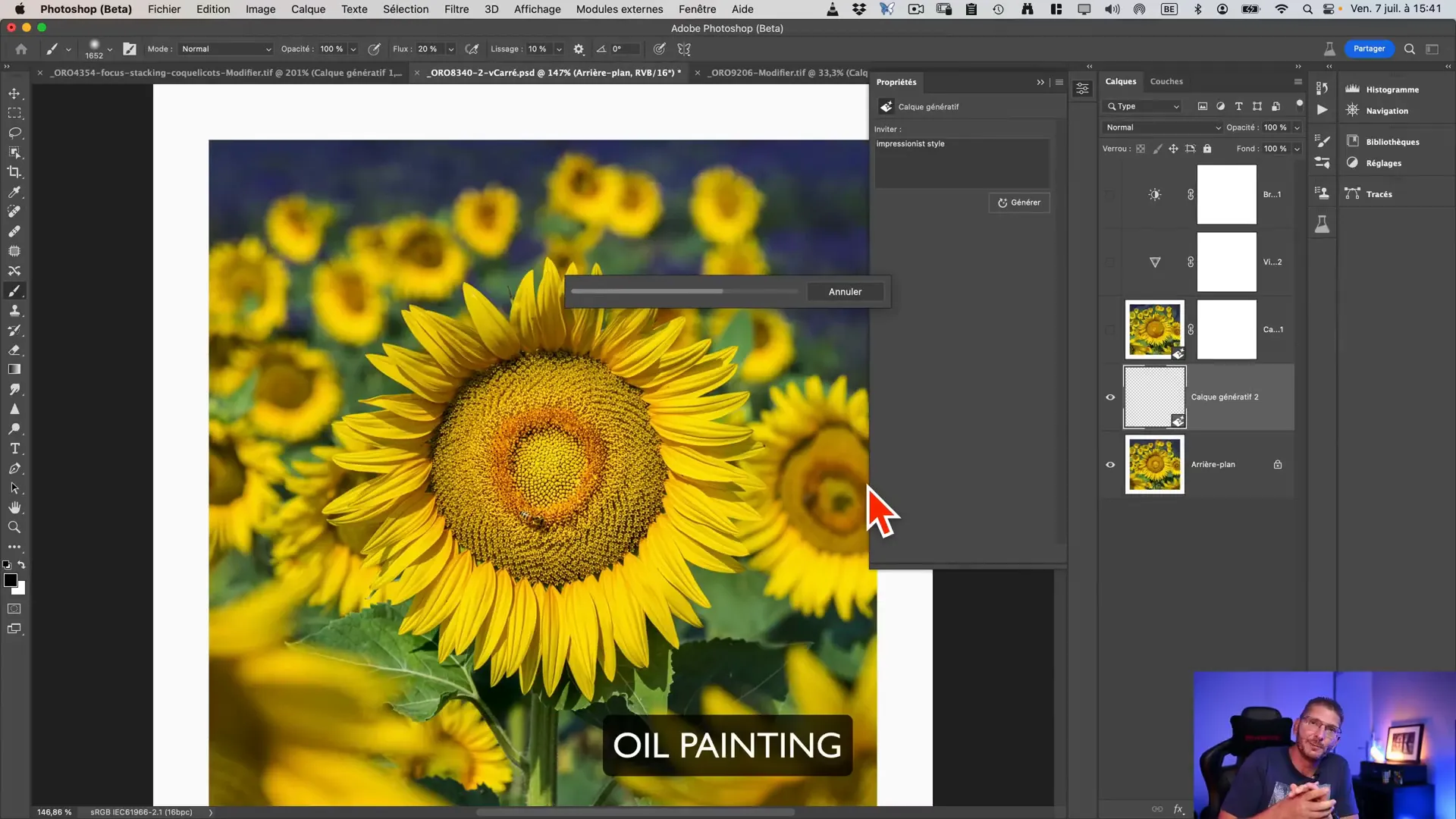Select the Move tool
The image size is (1456, 819).
tap(14, 93)
